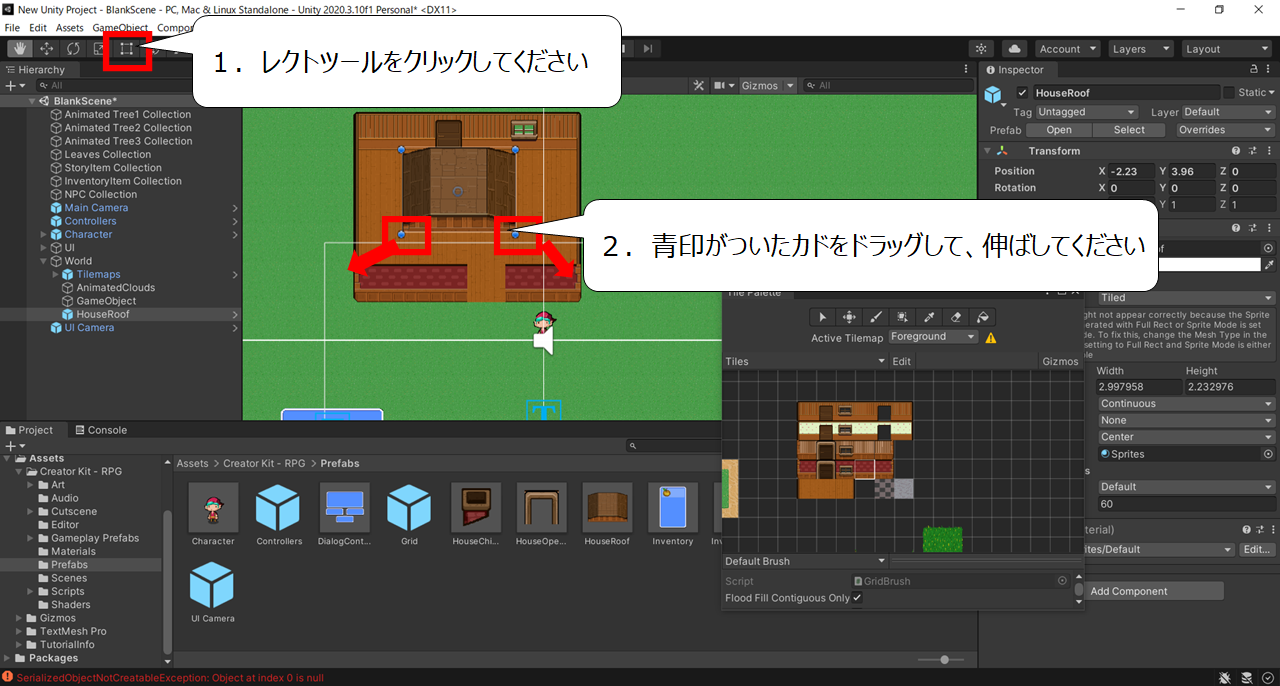This screenshot has height=686, width=1280.
Task: Open the bug debugger status bar icon
Action: click(x=1225, y=677)
